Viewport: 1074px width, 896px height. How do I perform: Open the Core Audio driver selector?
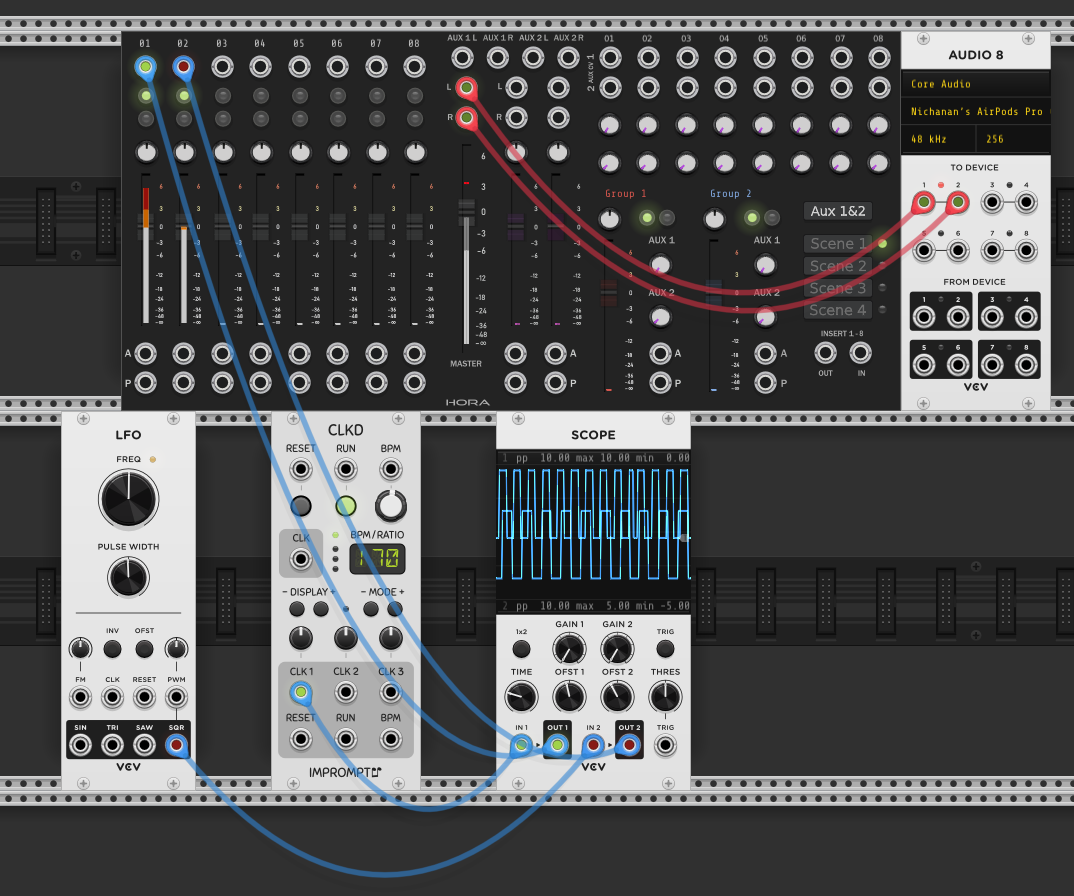pyautogui.click(x=975, y=84)
